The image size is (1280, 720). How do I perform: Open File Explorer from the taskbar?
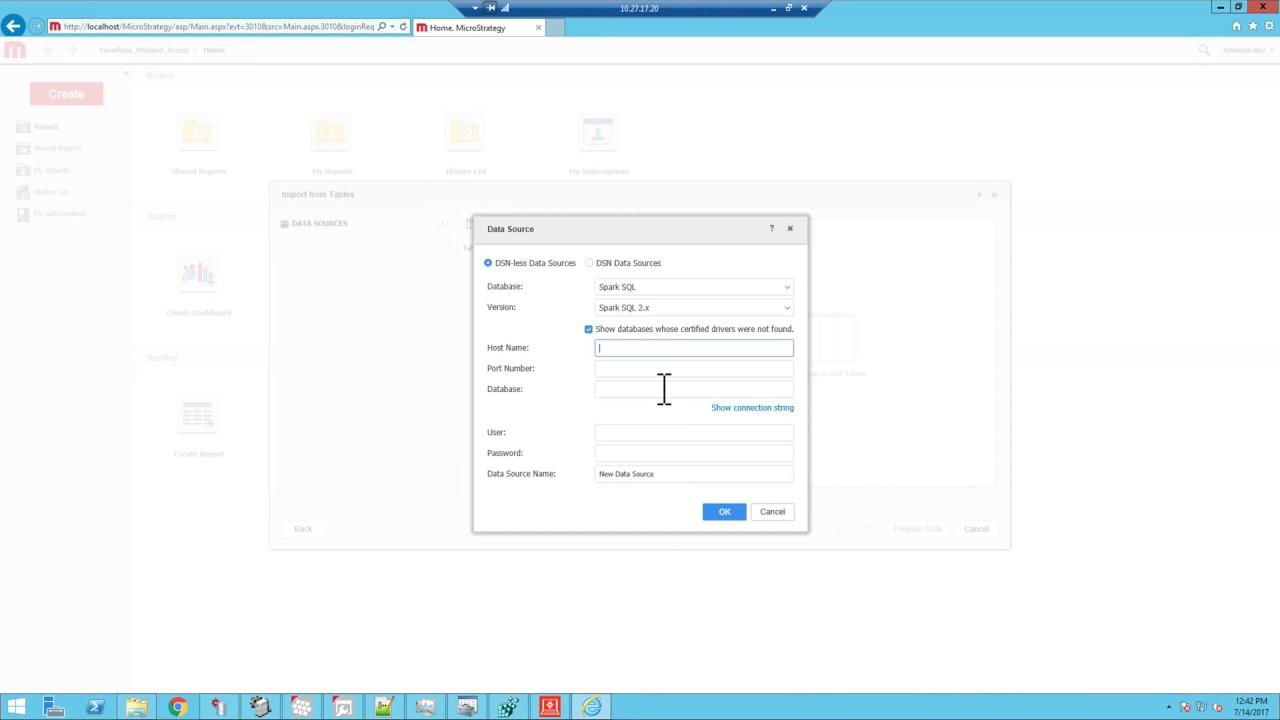[136, 707]
